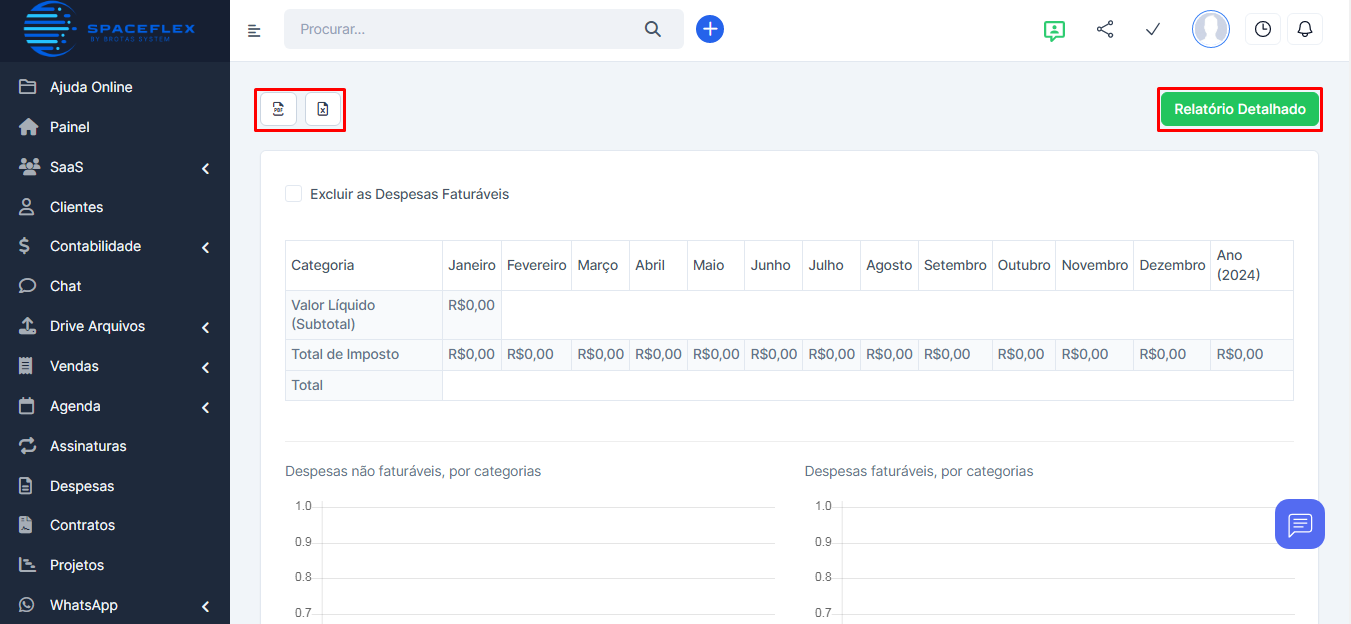Screen dimensions: 1351x624
Task: Open the checkmark tasks icon
Action: (1152, 29)
